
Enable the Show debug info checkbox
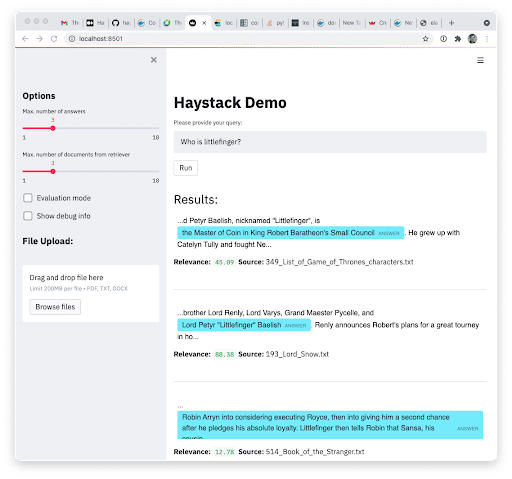[28, 216]
